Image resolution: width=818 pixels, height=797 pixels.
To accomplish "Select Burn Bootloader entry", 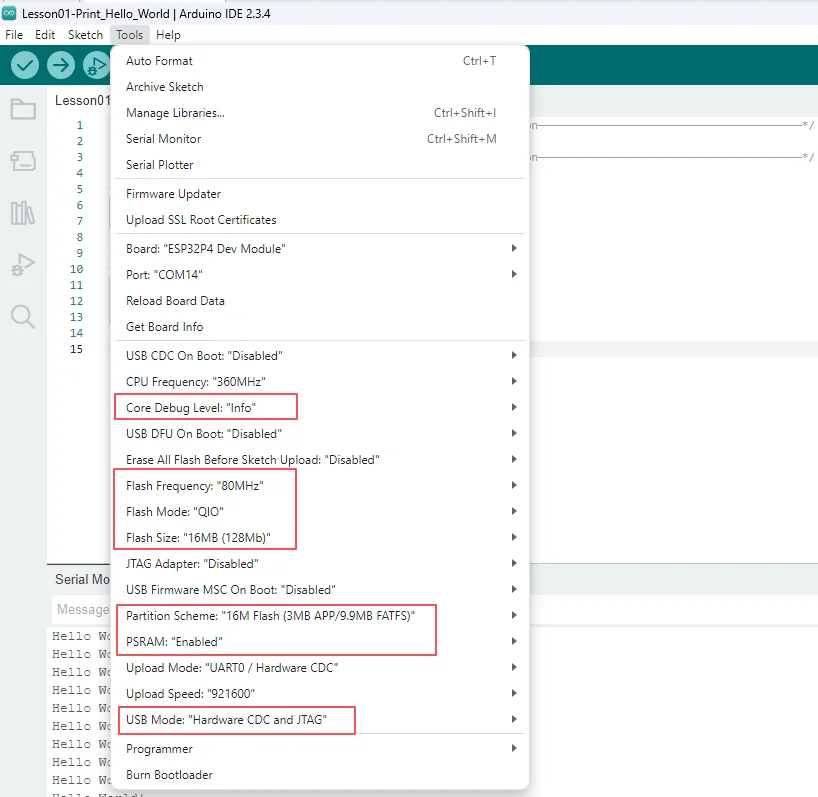I will coord(319,775).
